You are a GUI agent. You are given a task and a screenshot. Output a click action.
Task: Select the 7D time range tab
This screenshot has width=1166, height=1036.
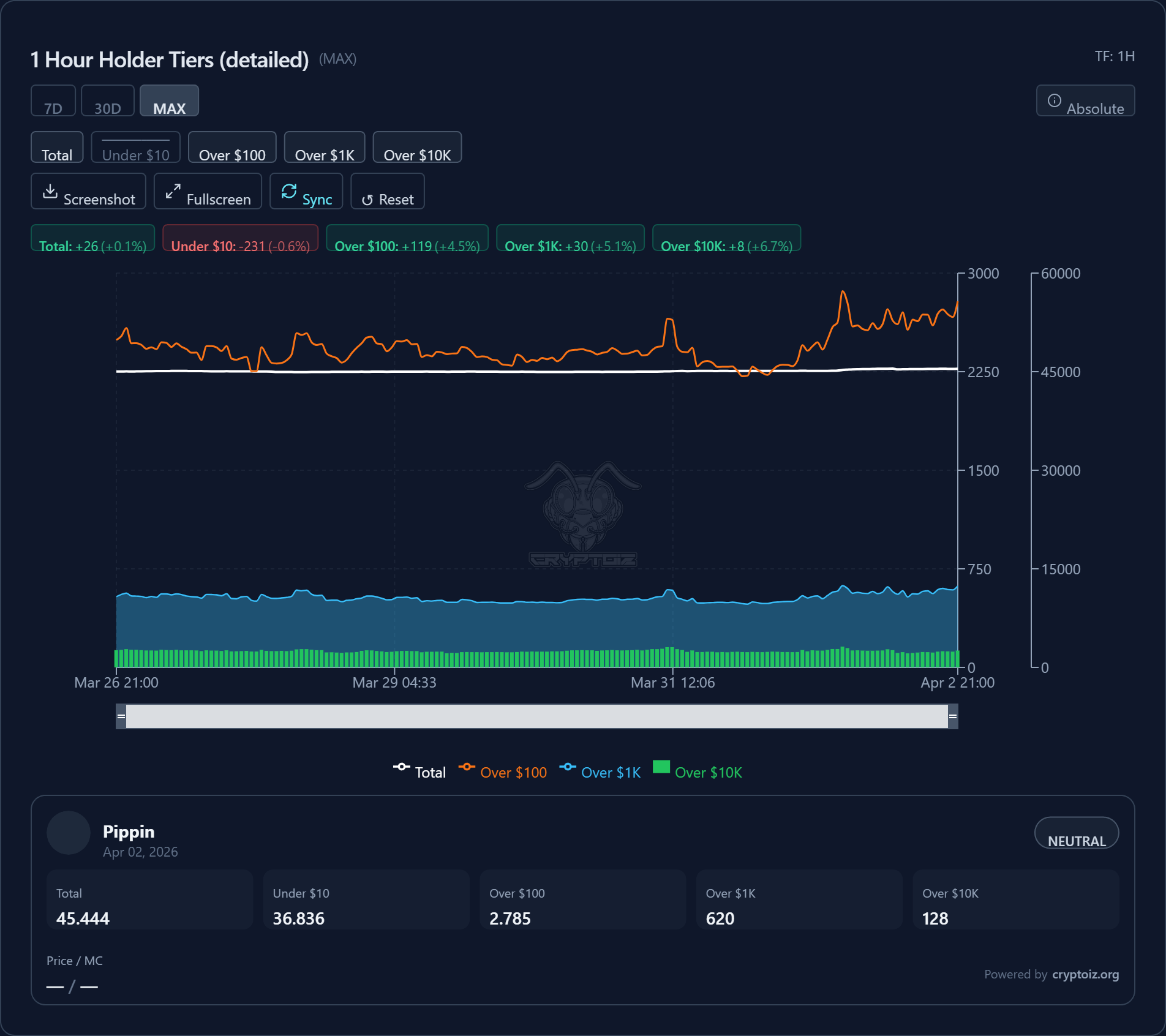53,100
